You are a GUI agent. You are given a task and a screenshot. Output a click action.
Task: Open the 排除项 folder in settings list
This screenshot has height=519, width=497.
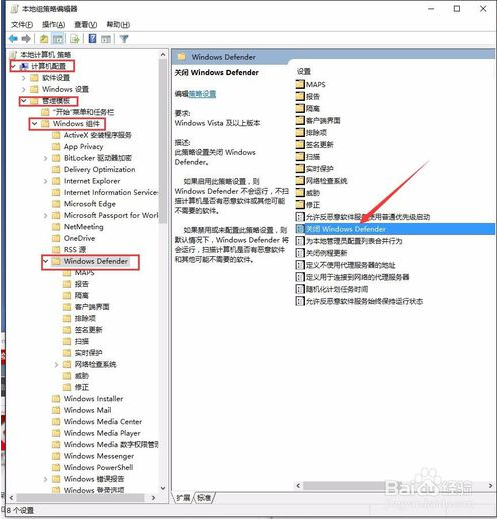[311, 132]
